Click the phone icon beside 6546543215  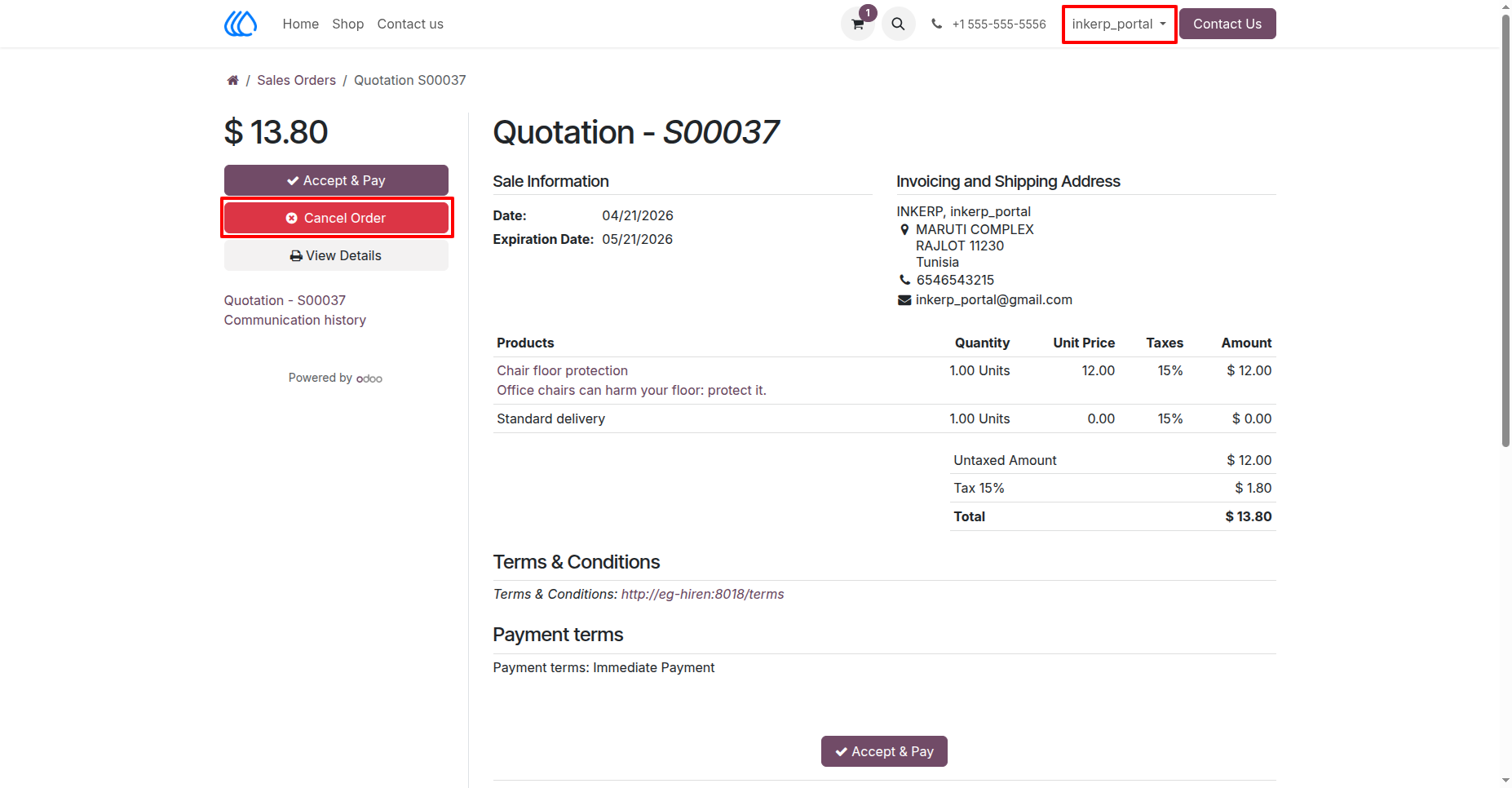point(904,280)
